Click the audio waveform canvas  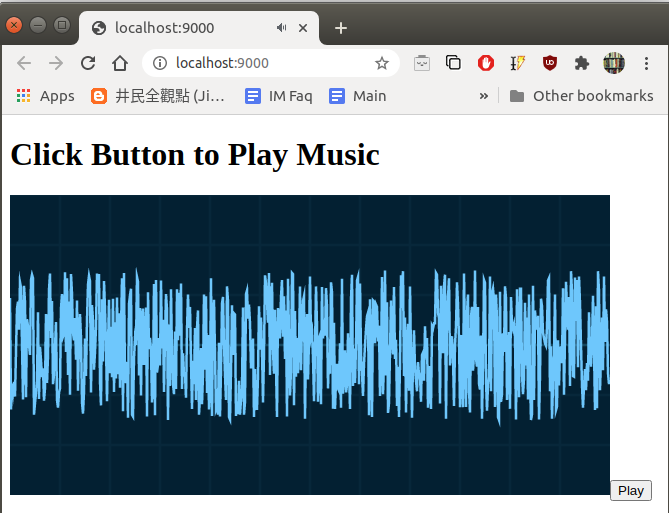coord(310,345)
